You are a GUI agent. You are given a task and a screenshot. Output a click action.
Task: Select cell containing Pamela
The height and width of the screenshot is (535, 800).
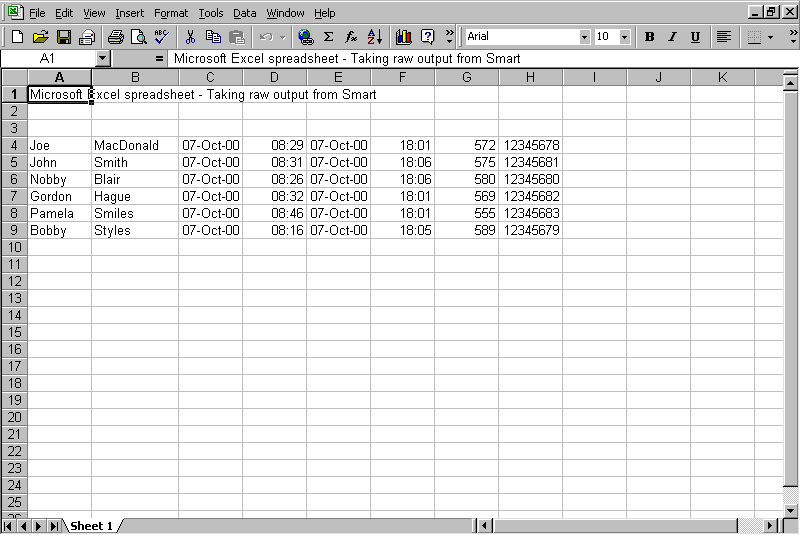point(60,213)
